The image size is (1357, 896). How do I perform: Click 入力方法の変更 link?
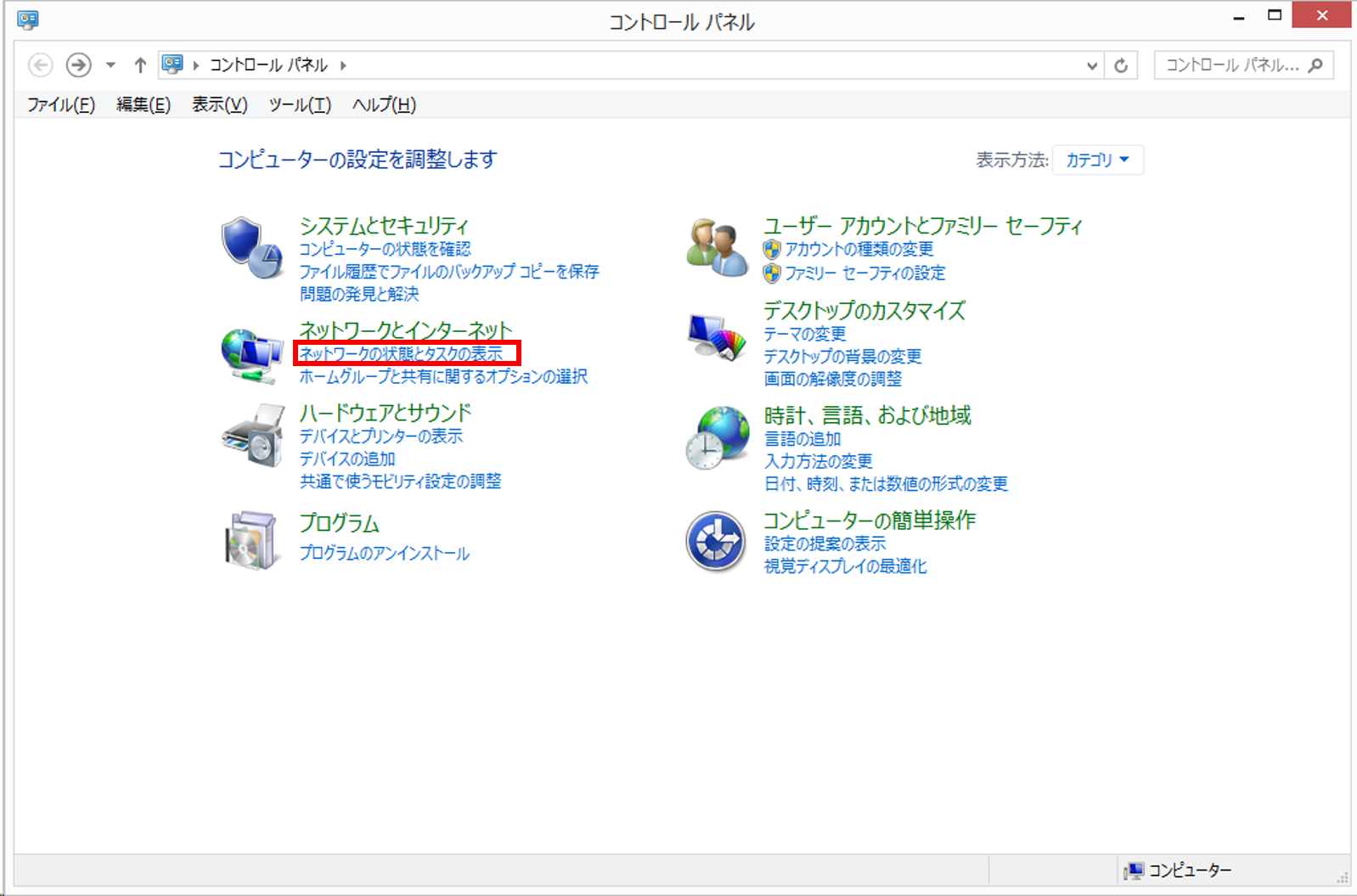point(819,461)
